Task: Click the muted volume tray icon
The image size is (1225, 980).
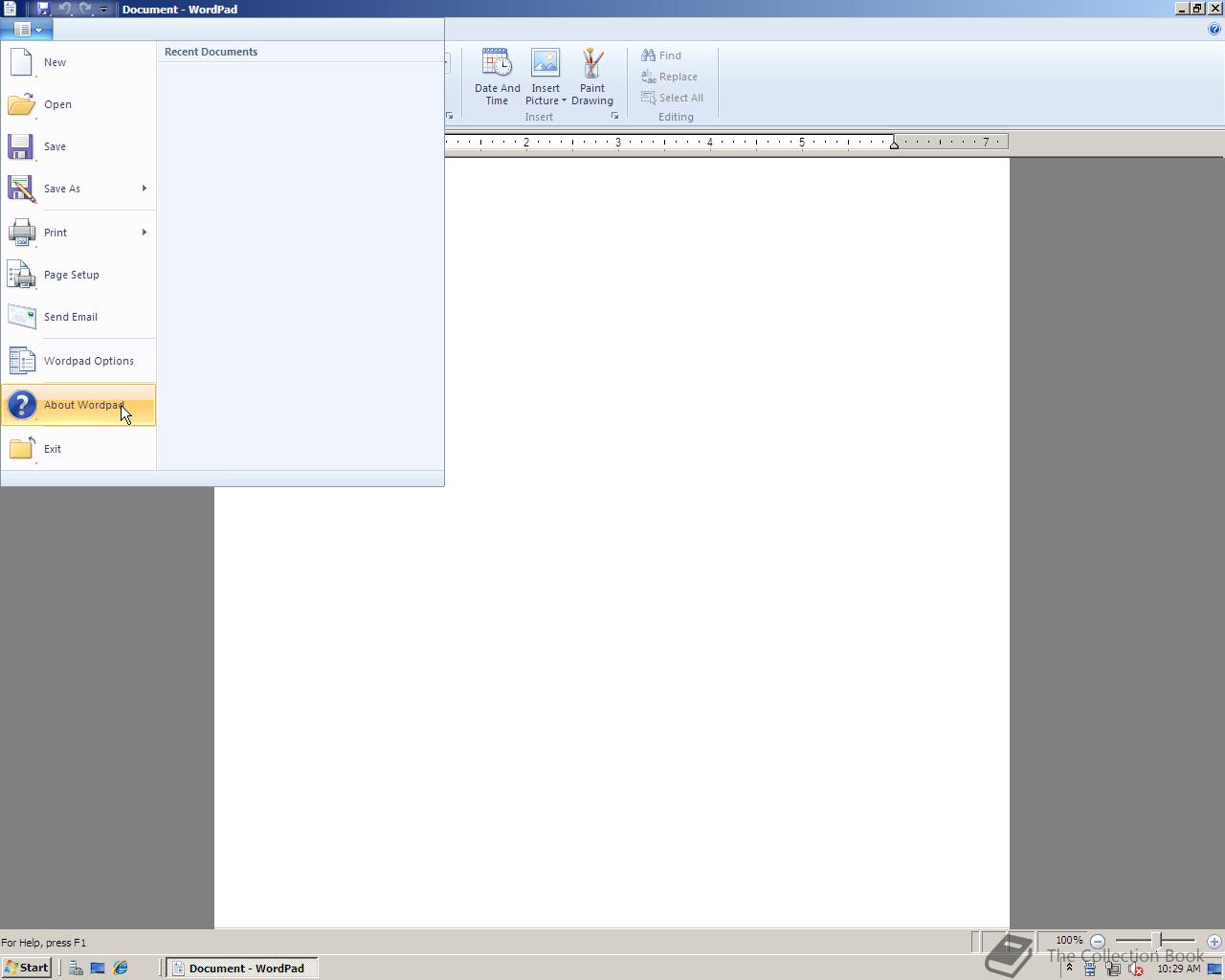Action: [1136, 969]
